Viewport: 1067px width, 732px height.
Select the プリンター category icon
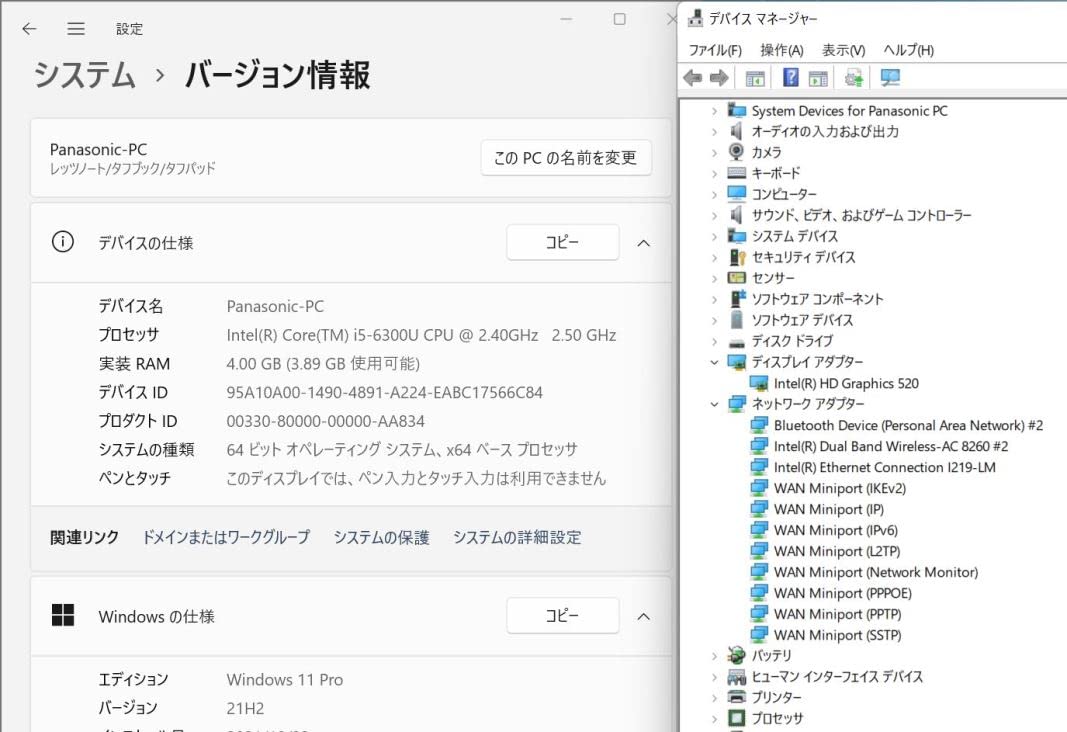click(x=736, y=697)
